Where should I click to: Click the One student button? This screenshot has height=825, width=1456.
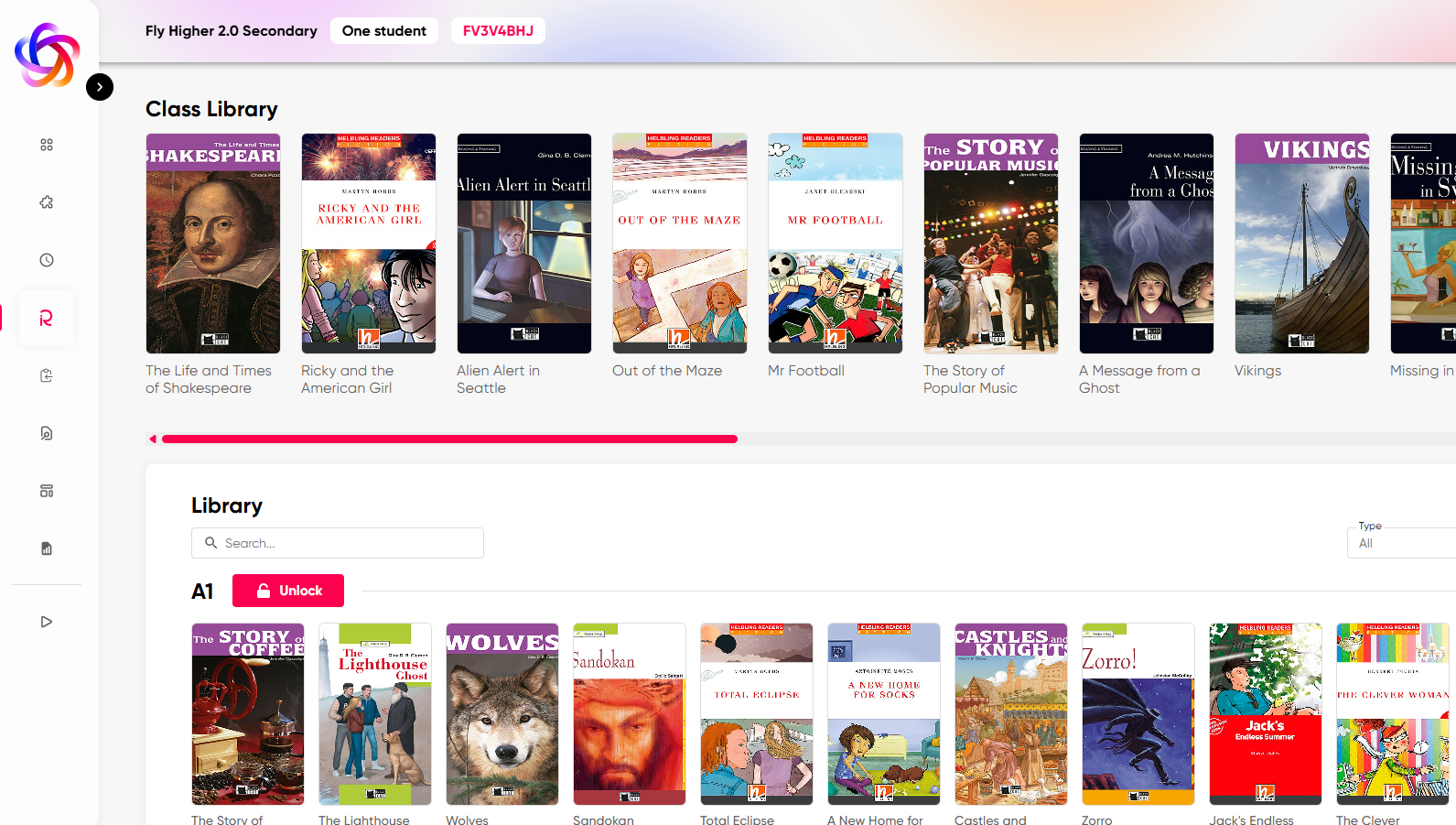pos(384,31)
